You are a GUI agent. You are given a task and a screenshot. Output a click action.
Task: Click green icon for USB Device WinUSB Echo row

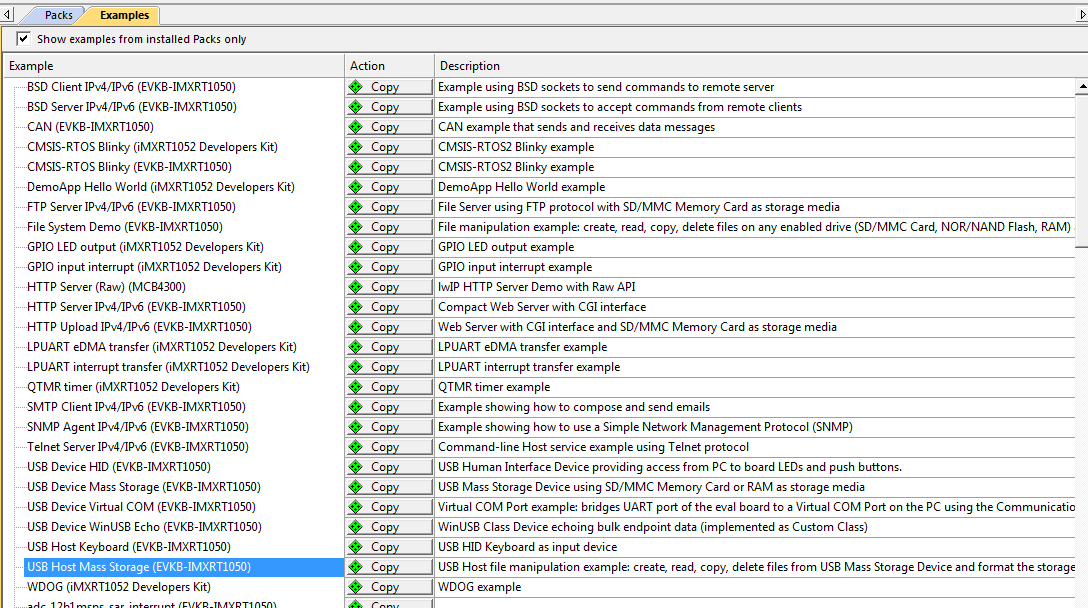click(x=356, y=527)
